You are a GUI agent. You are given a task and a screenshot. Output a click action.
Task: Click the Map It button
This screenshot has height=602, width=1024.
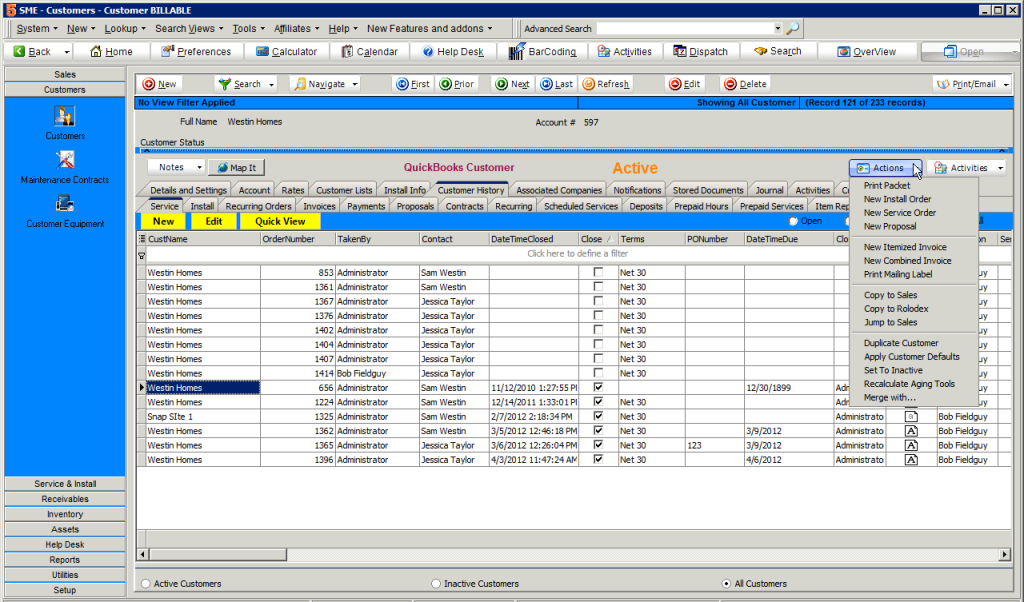tap(236, 168)
